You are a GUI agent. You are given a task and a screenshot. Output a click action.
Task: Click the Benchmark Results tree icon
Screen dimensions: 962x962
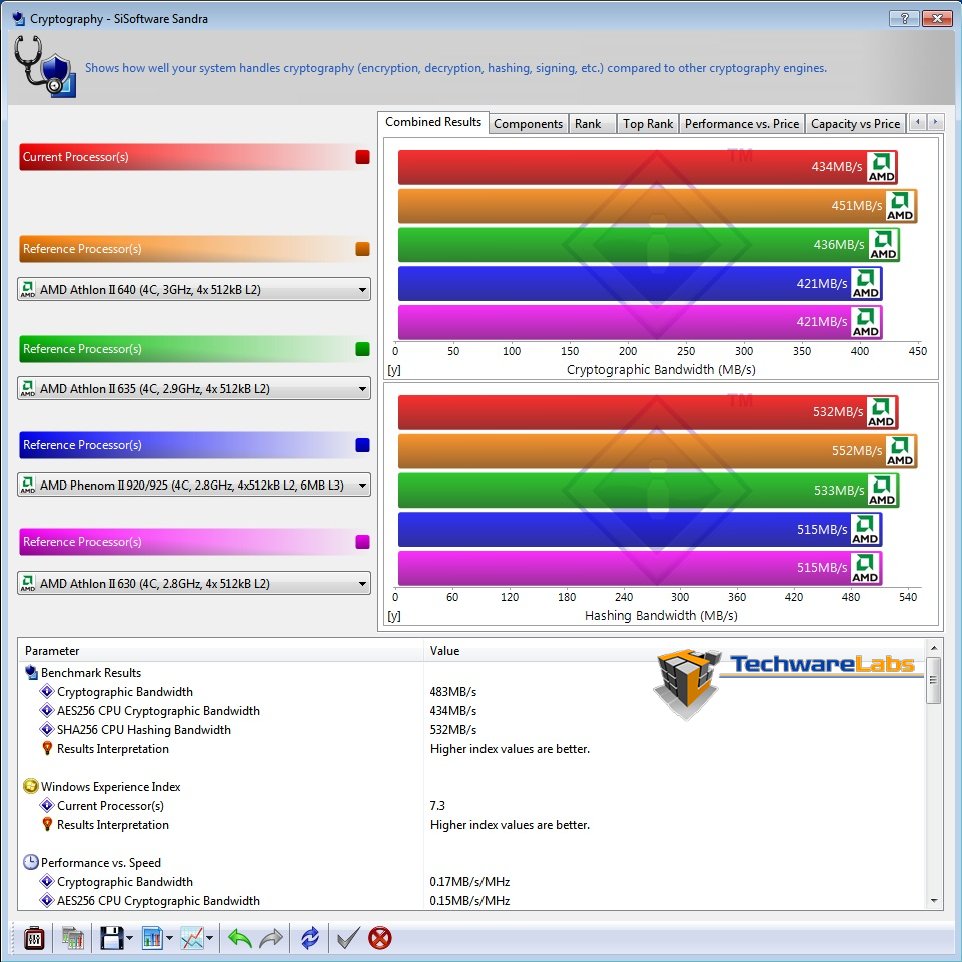31,672
